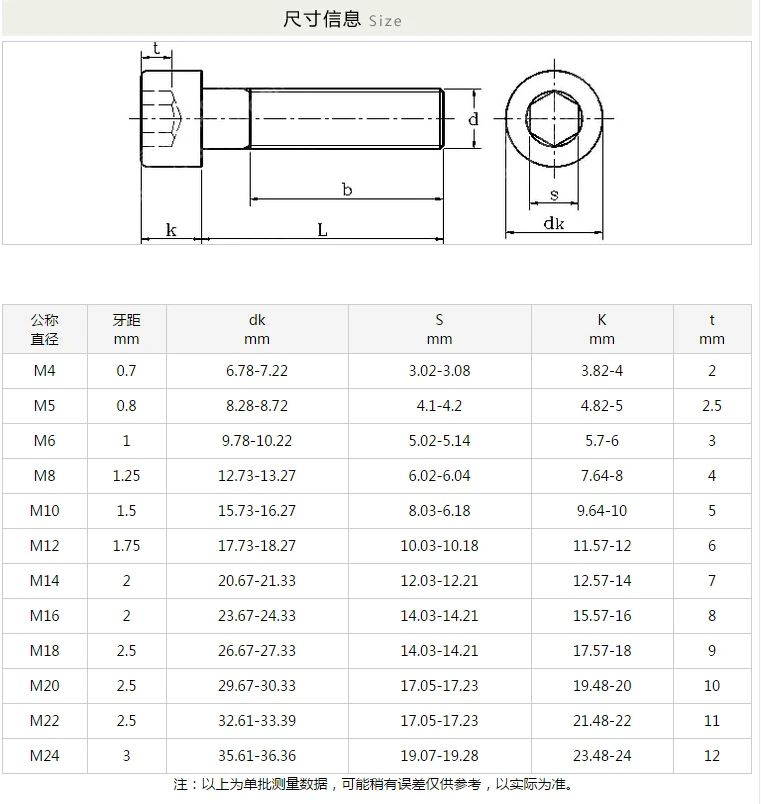Click the M14 row label

click(45, 580)
